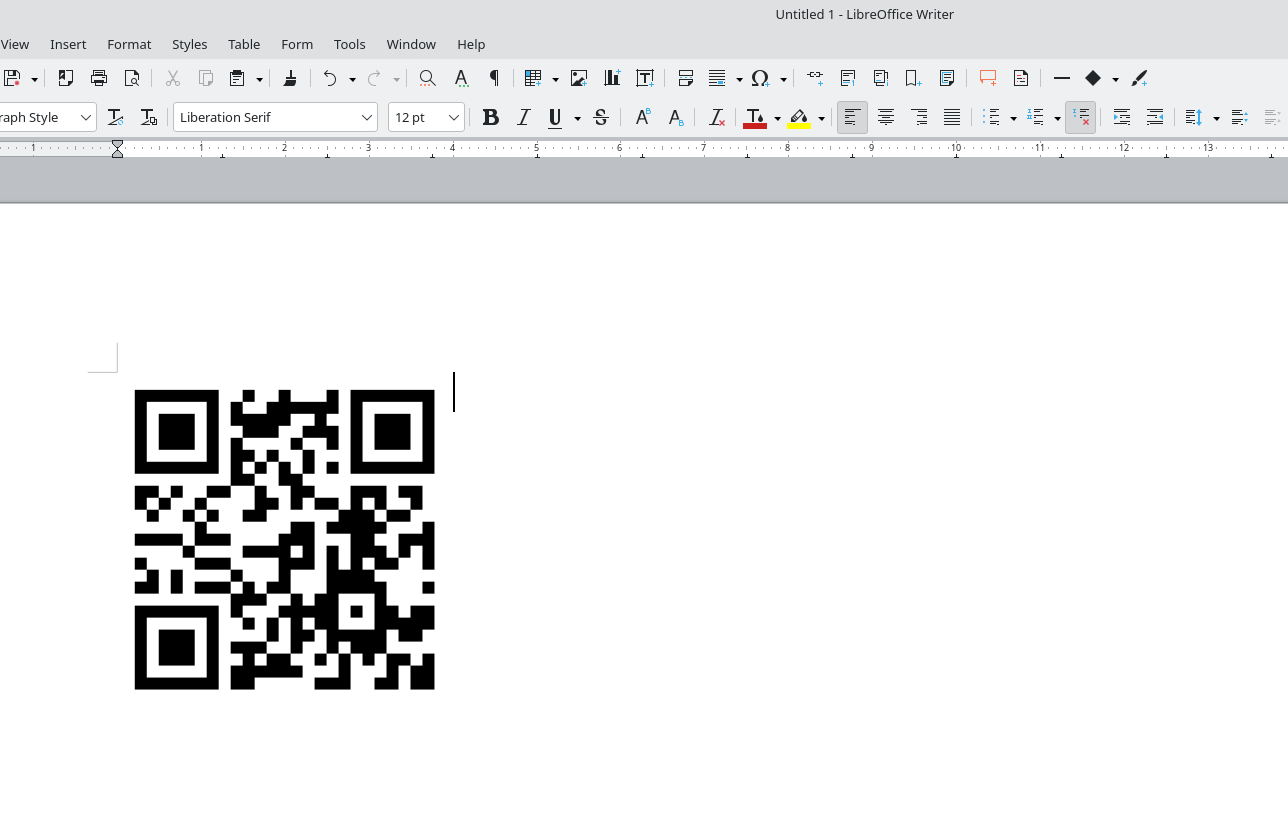Select the QR code image
Screen dimensions: 1288x831
tap(285, 540)
